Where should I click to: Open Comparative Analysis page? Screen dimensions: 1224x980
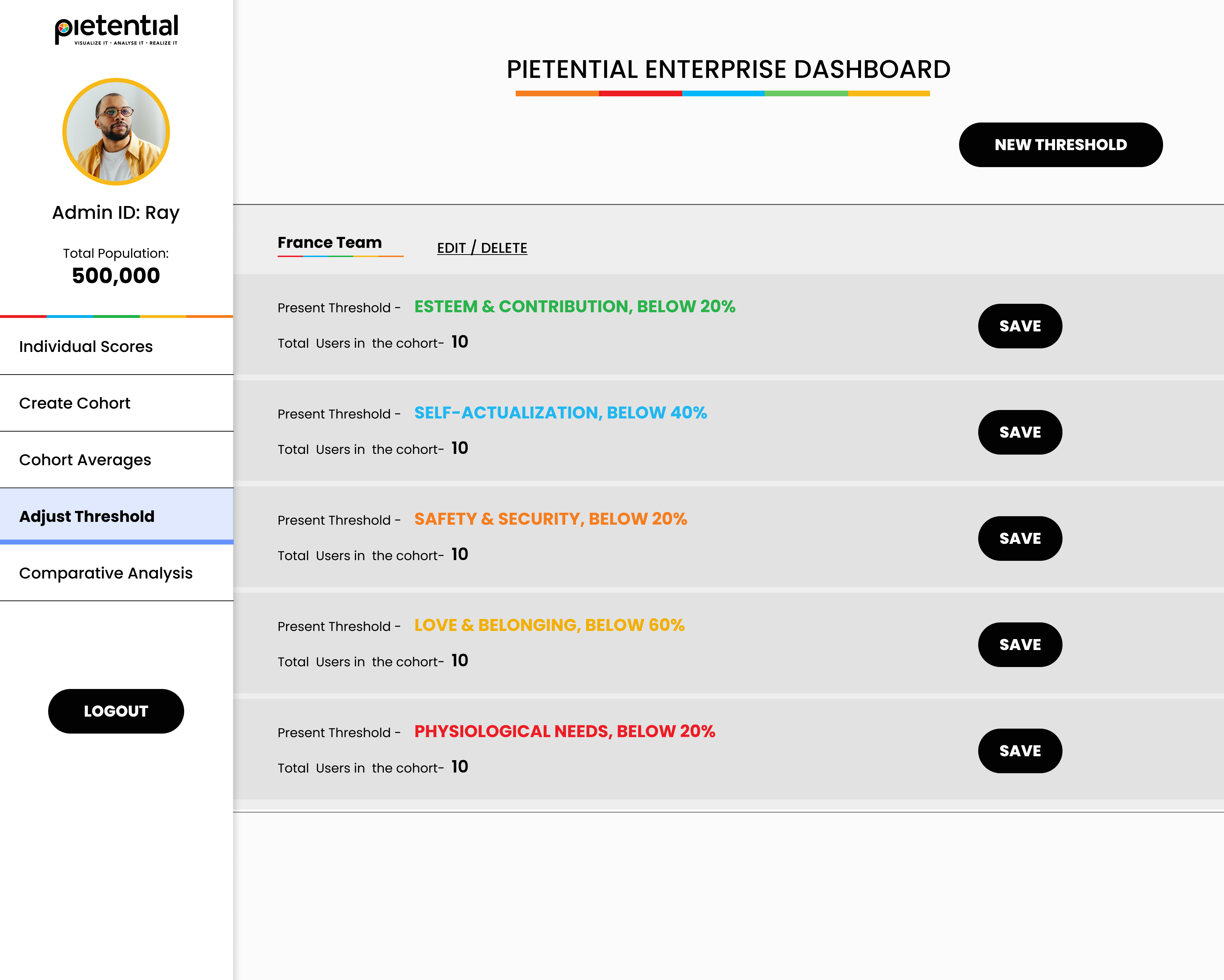coord(106,573)
